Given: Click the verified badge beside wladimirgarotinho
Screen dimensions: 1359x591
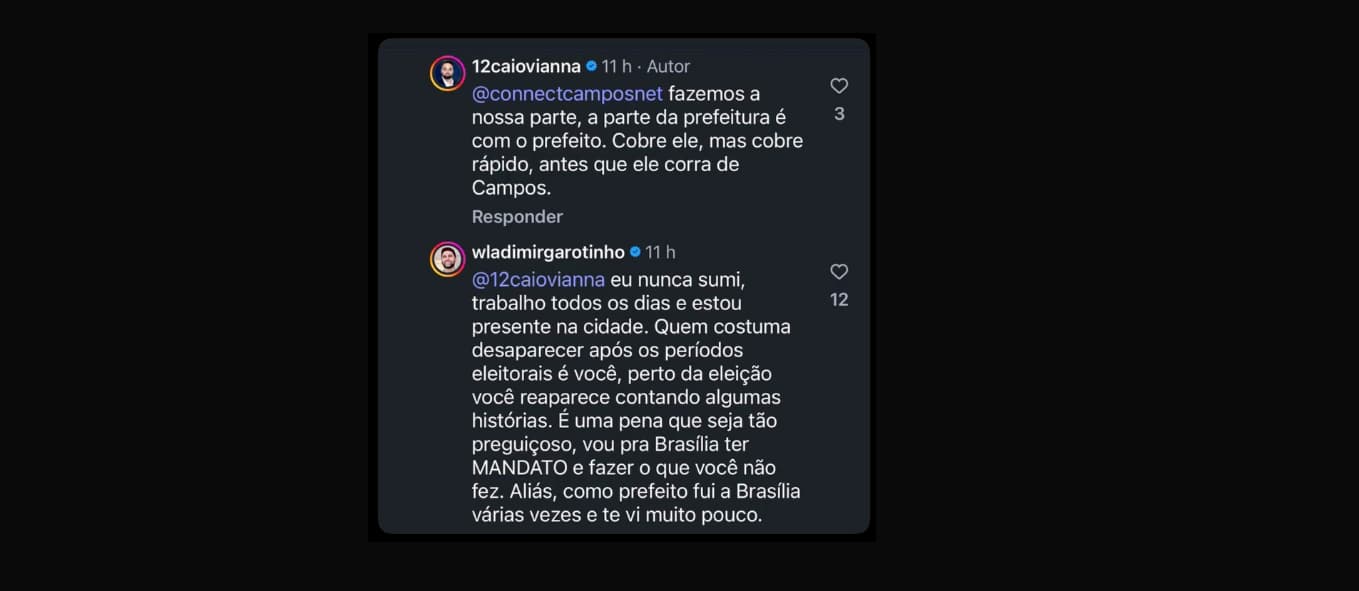Looking at the screenshot, I should pyautogui.click(x=634, y=252).
